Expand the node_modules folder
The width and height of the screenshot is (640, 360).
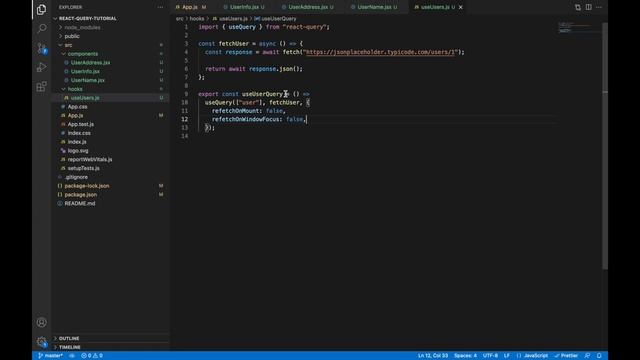pyautogui.click(x=82, y=27)
